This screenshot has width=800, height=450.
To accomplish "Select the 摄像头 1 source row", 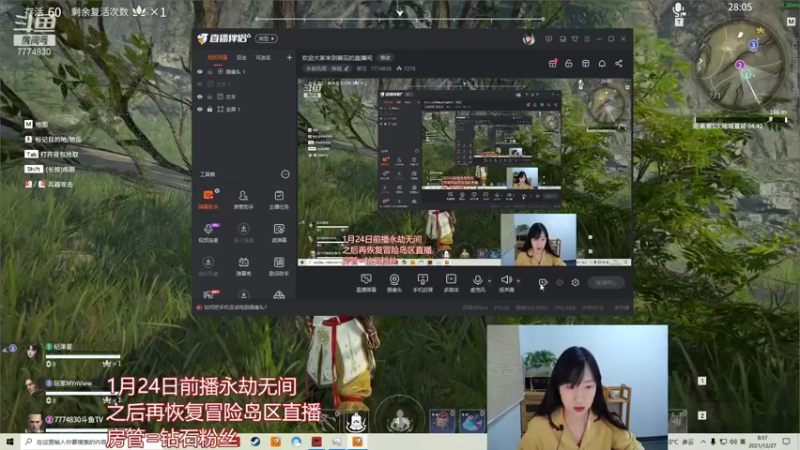I will [x=243, y=72].
